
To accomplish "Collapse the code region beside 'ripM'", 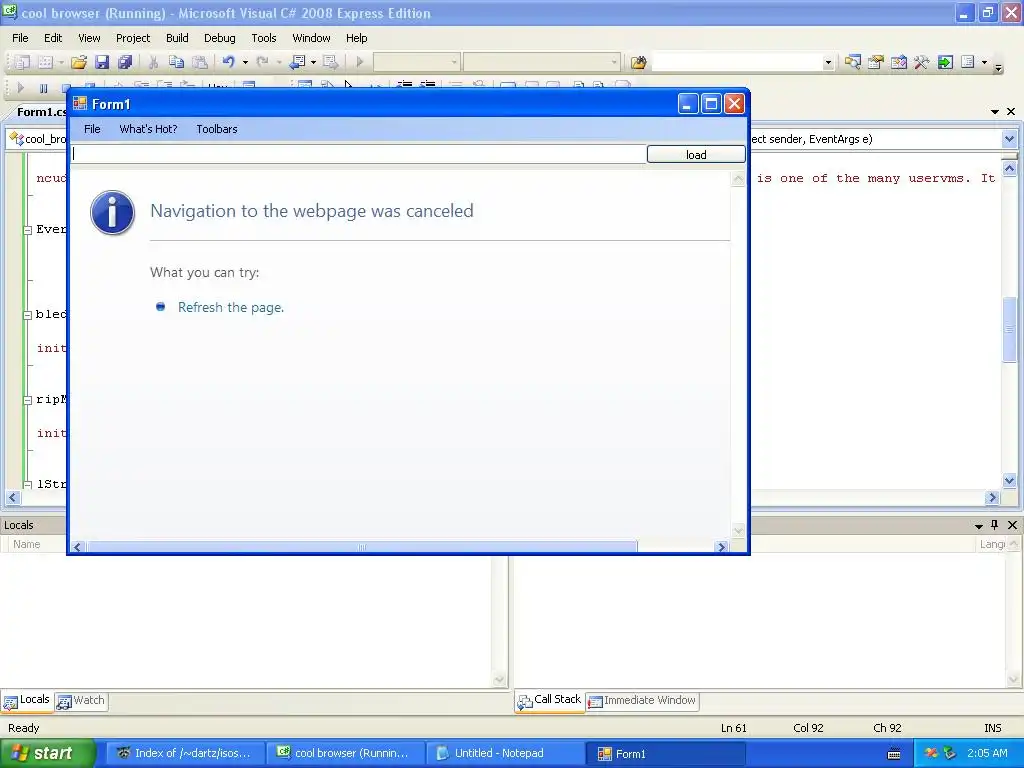I will pyautogui.click(x=27, y=400).
